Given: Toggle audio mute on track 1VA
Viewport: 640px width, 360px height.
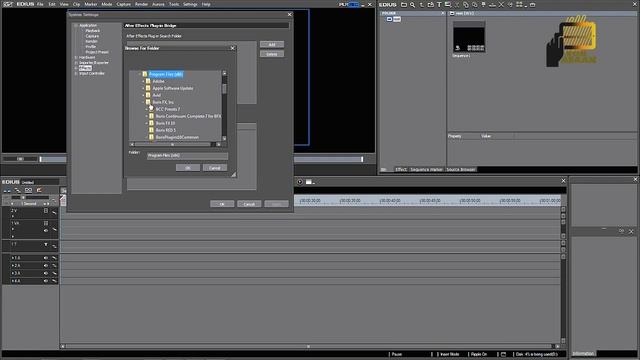Looking at the screenshot, I should [46, 230].
